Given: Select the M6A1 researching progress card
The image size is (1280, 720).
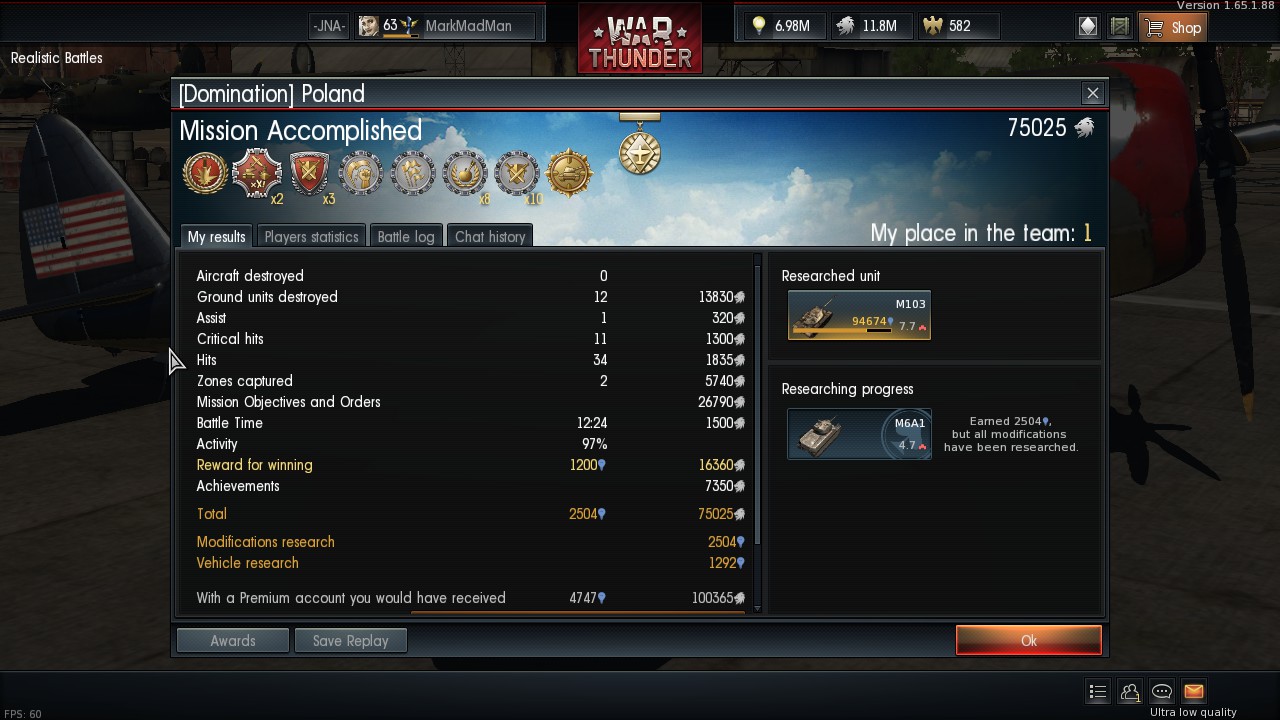Looking at the screenshot, I should 859,434.
